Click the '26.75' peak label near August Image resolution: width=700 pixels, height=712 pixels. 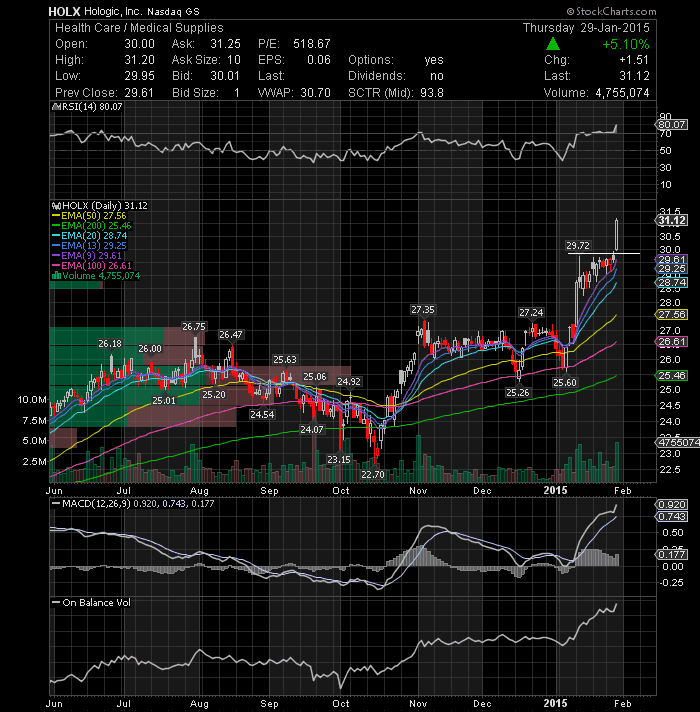pyautogui.click(x=194, y=326)
